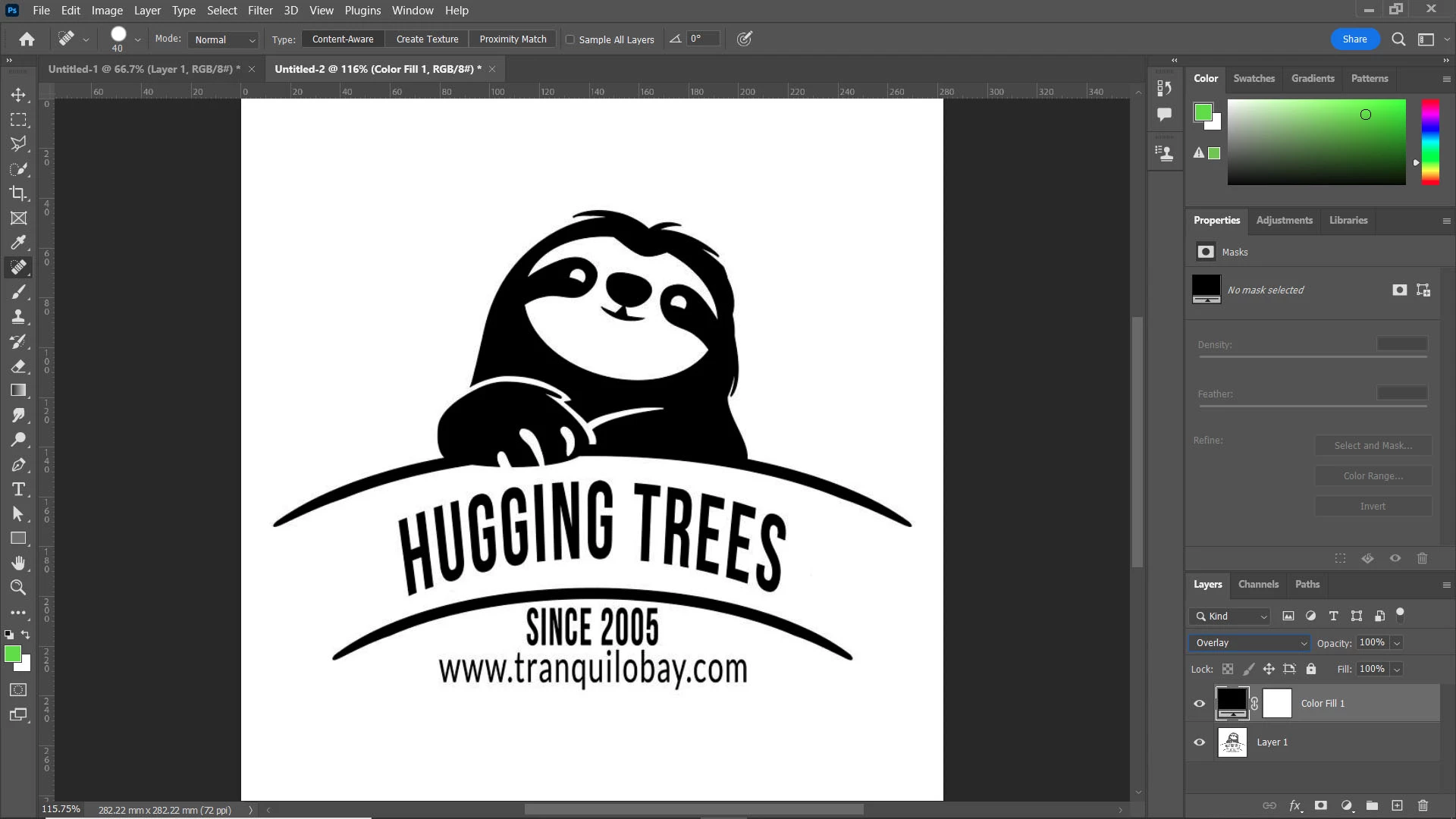Image resolution: width=1456 pixels, height=819 pixels.
Task: Switch to the Channels tab
Action: click(x=1258, y=585)
